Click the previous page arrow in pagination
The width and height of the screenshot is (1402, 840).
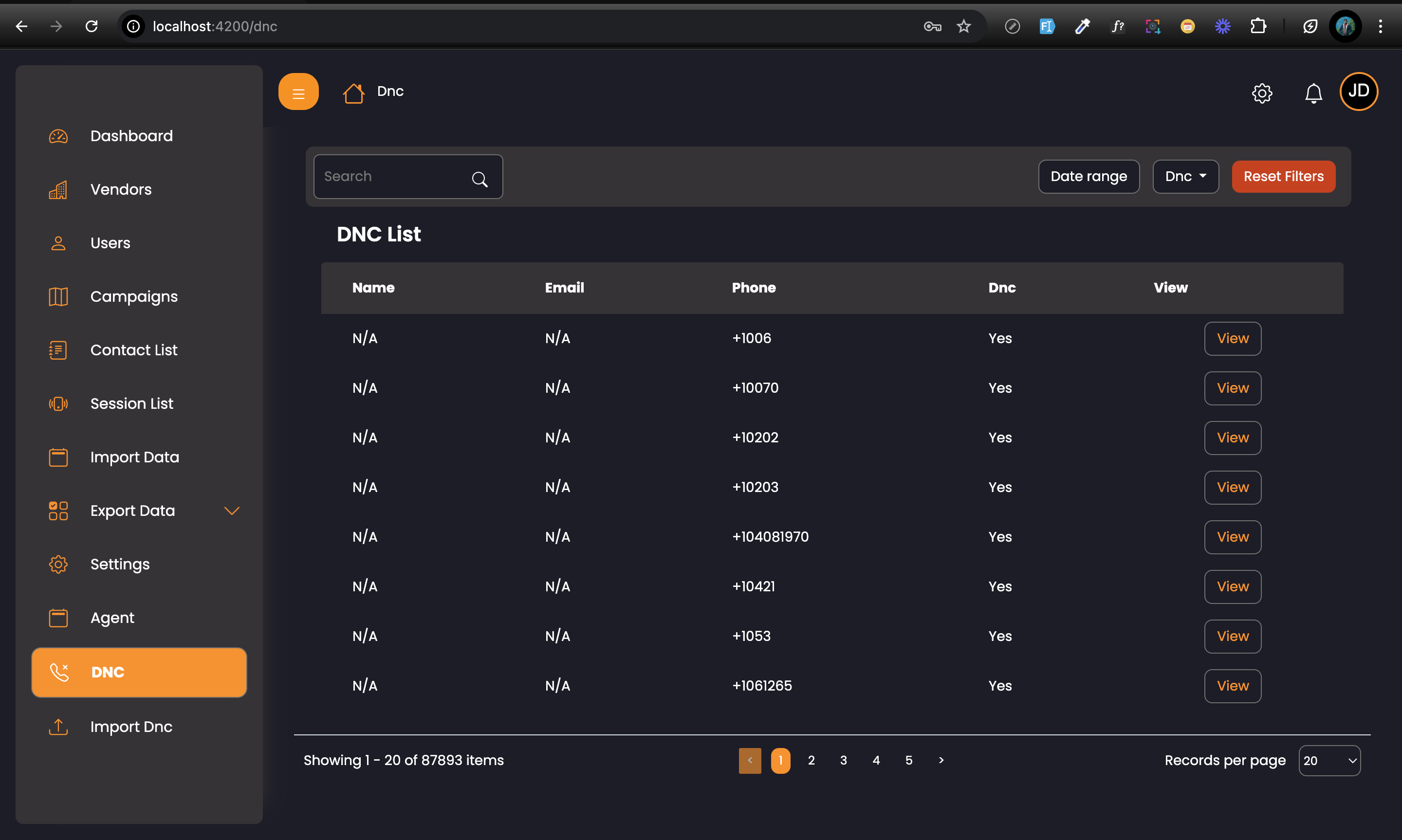[x=750, y=761]
